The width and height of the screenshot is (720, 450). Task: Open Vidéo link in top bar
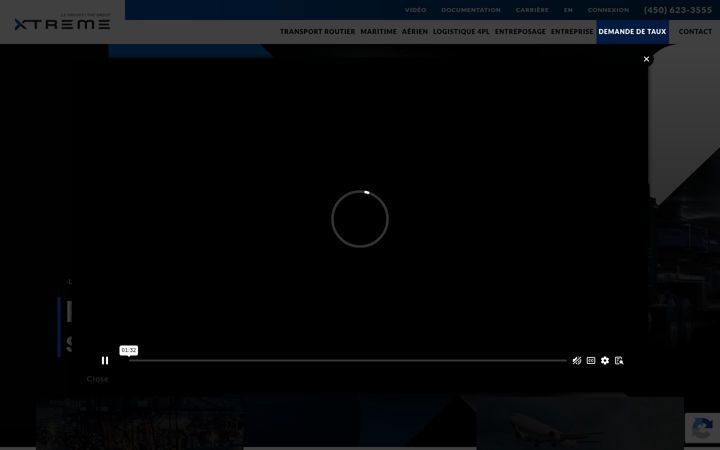point(415,10)
